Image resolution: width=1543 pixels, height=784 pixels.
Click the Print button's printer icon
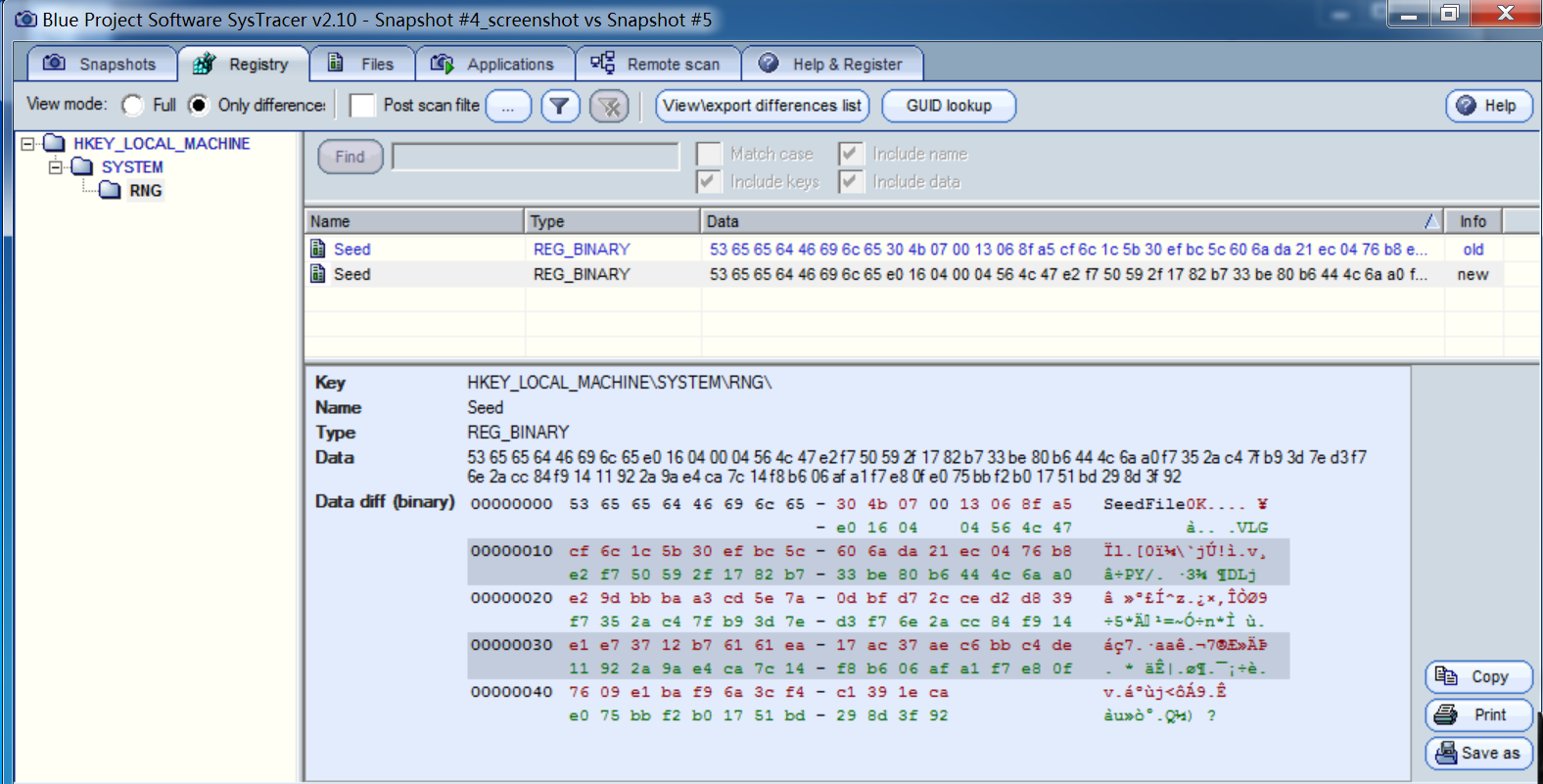coord(1446,715)
